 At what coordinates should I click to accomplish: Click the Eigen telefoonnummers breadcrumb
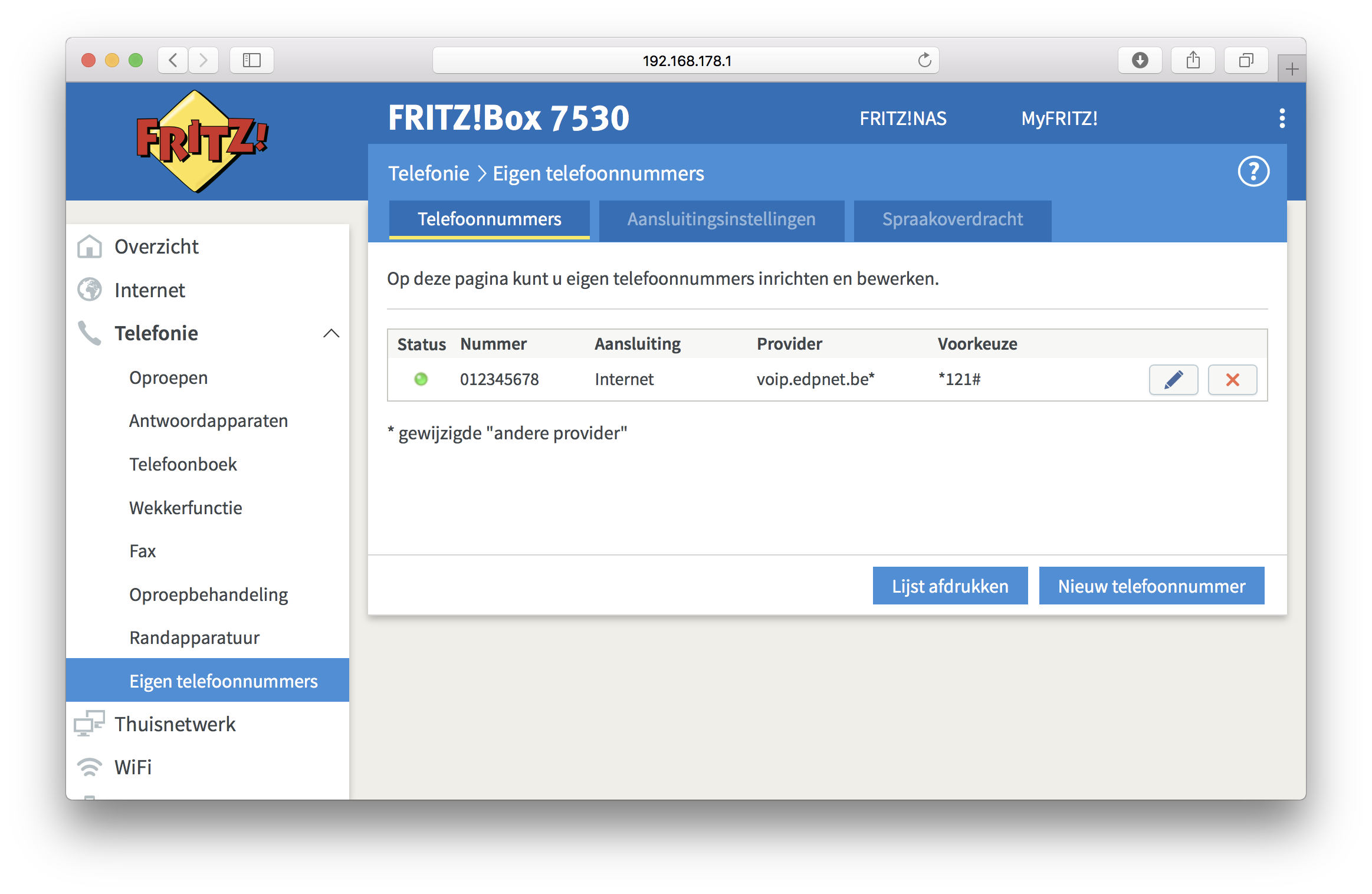point(598,173)
